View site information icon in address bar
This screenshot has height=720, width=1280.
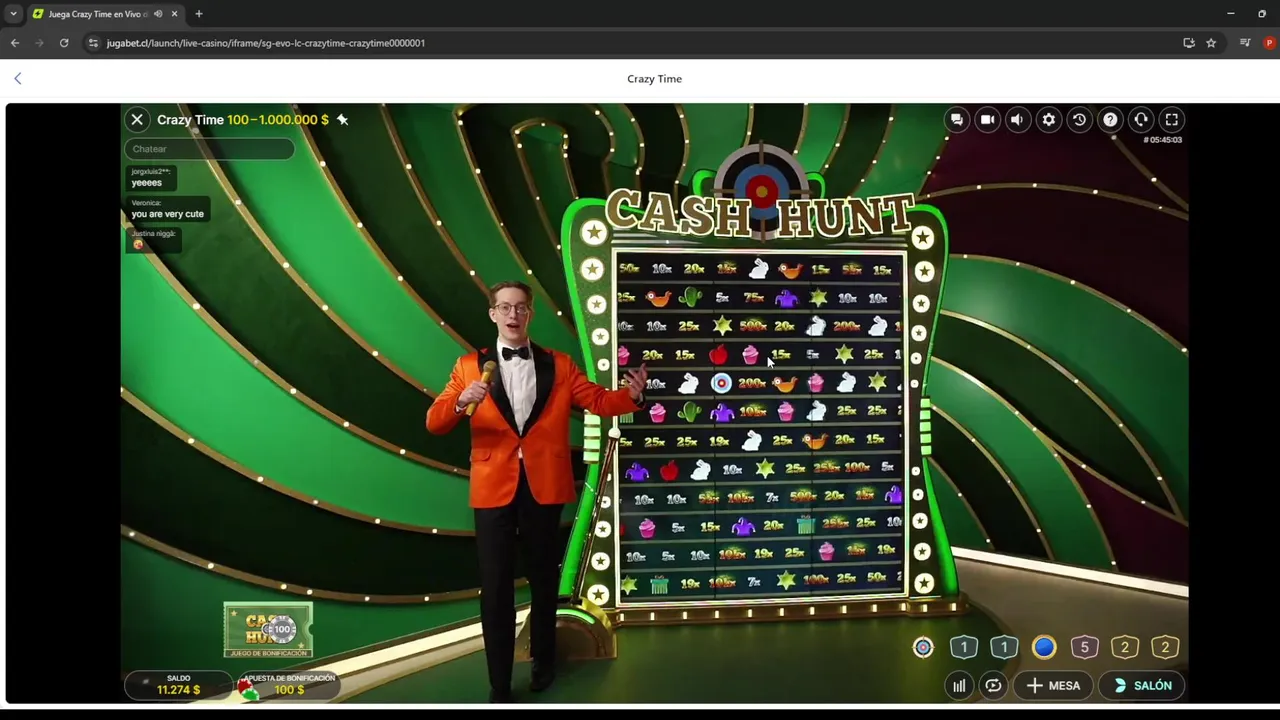tap(93, 43)
